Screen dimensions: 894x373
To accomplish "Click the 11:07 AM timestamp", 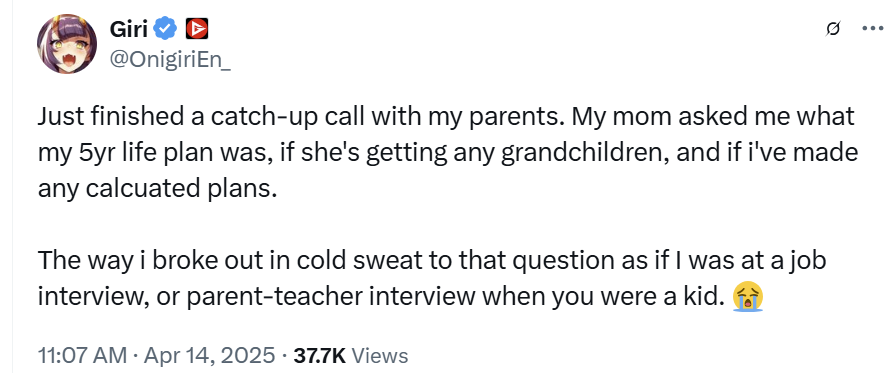I will tap(83, 356).
